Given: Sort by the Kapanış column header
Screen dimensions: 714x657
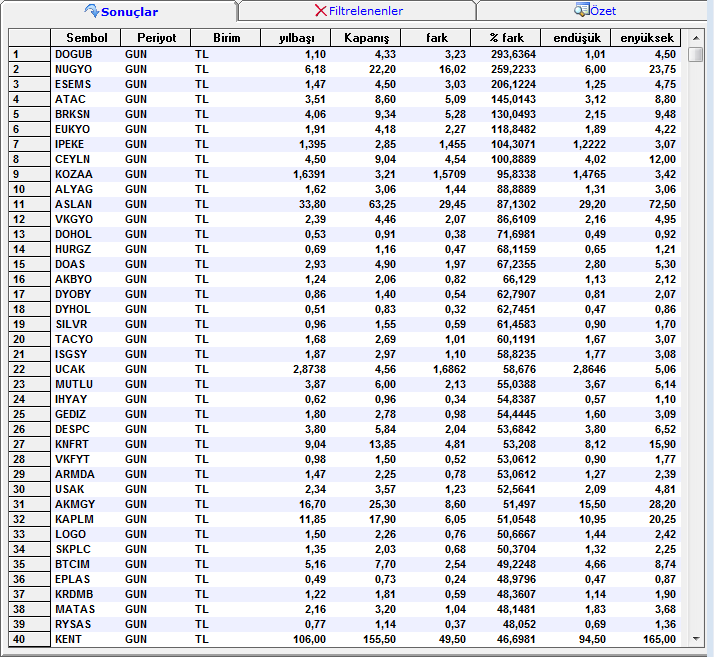Looking at the screenshot, I should tap(366, 38).
